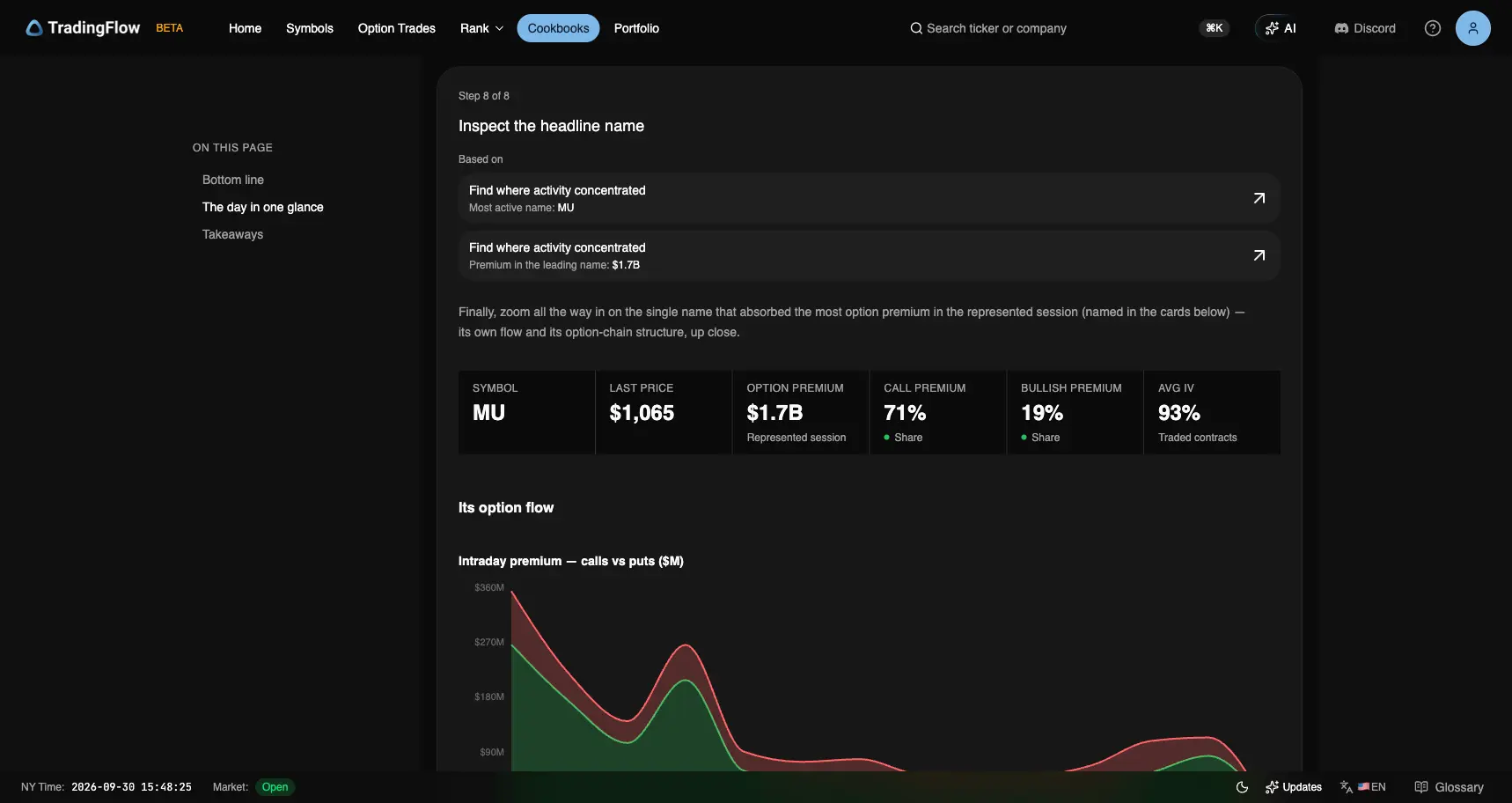Image resolution: width=1512 pixels, height=803 pixels.
Task: Click the ⌘K shortcut badge
Action: [1214, 28]
